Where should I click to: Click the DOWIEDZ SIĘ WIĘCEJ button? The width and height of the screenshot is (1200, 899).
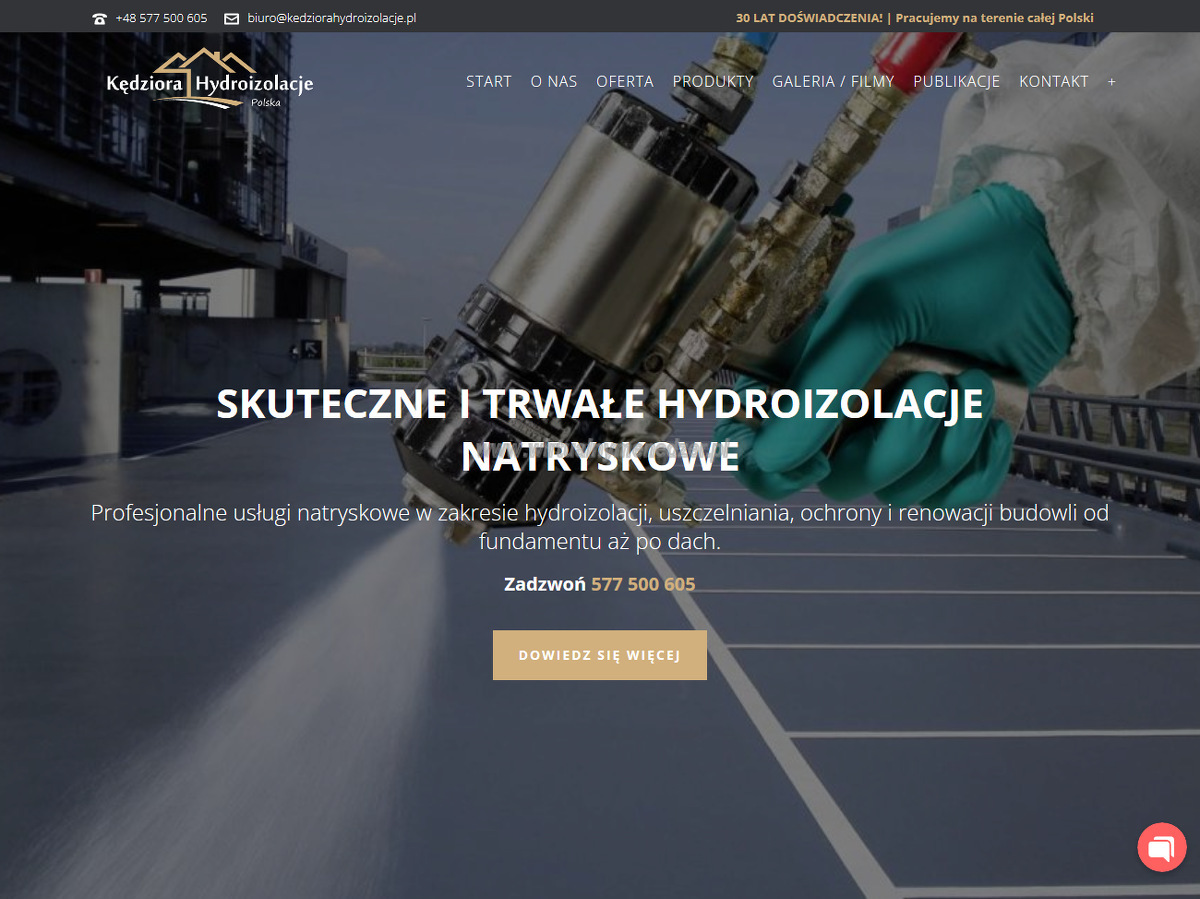[600, 655]
